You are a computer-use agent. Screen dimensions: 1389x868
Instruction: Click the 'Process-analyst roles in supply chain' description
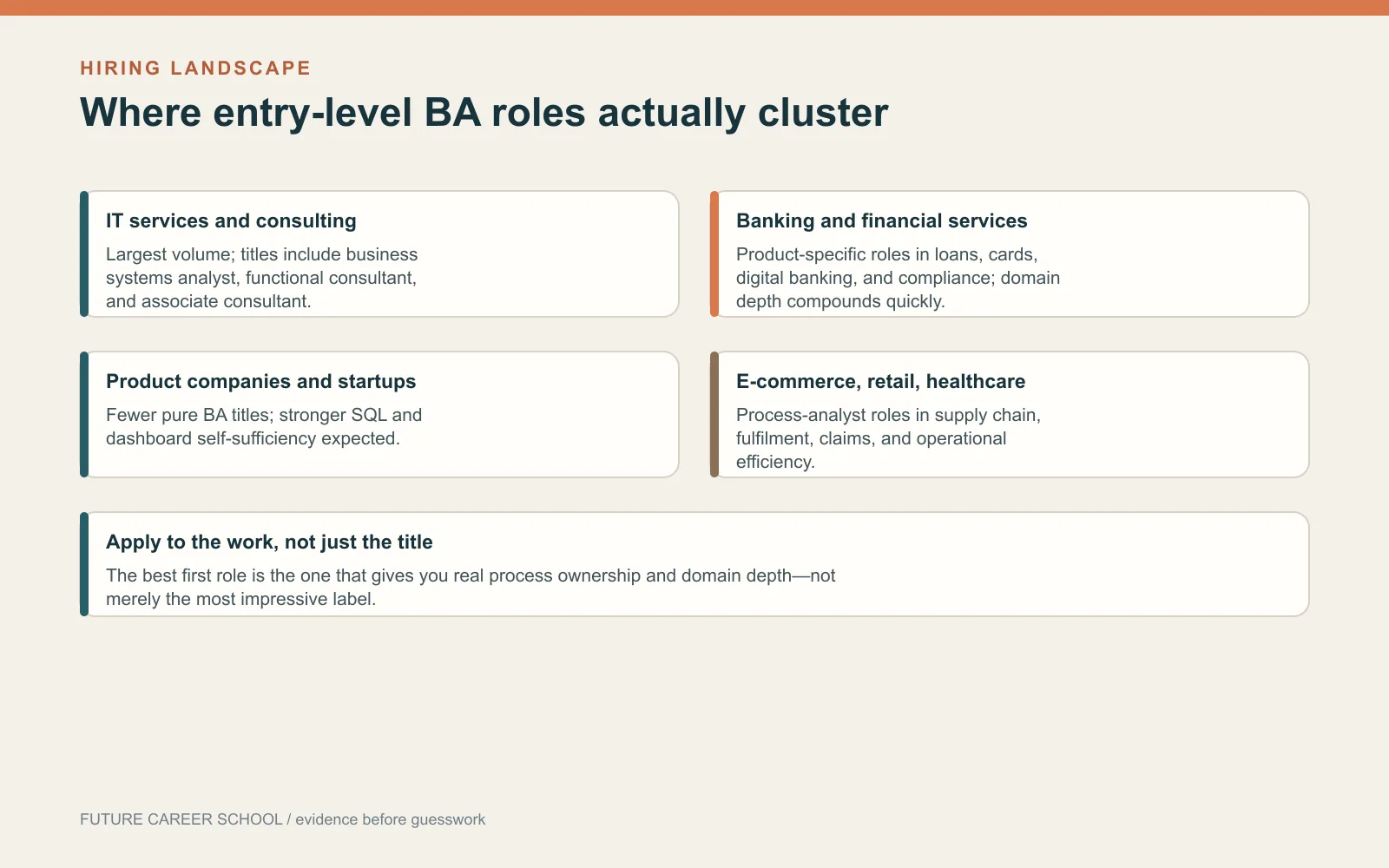(x=888, y=438)
